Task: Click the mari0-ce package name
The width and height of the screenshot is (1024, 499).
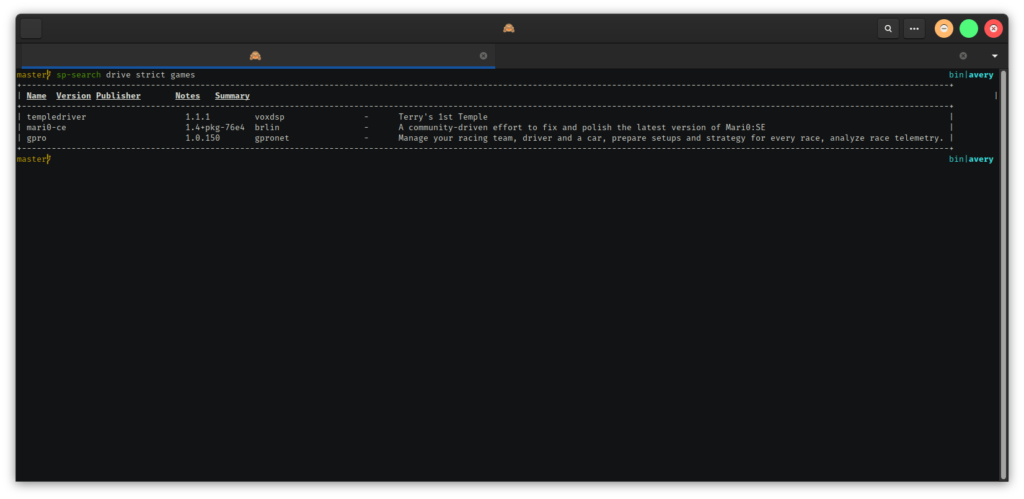Action: click(x=46, y=127)
